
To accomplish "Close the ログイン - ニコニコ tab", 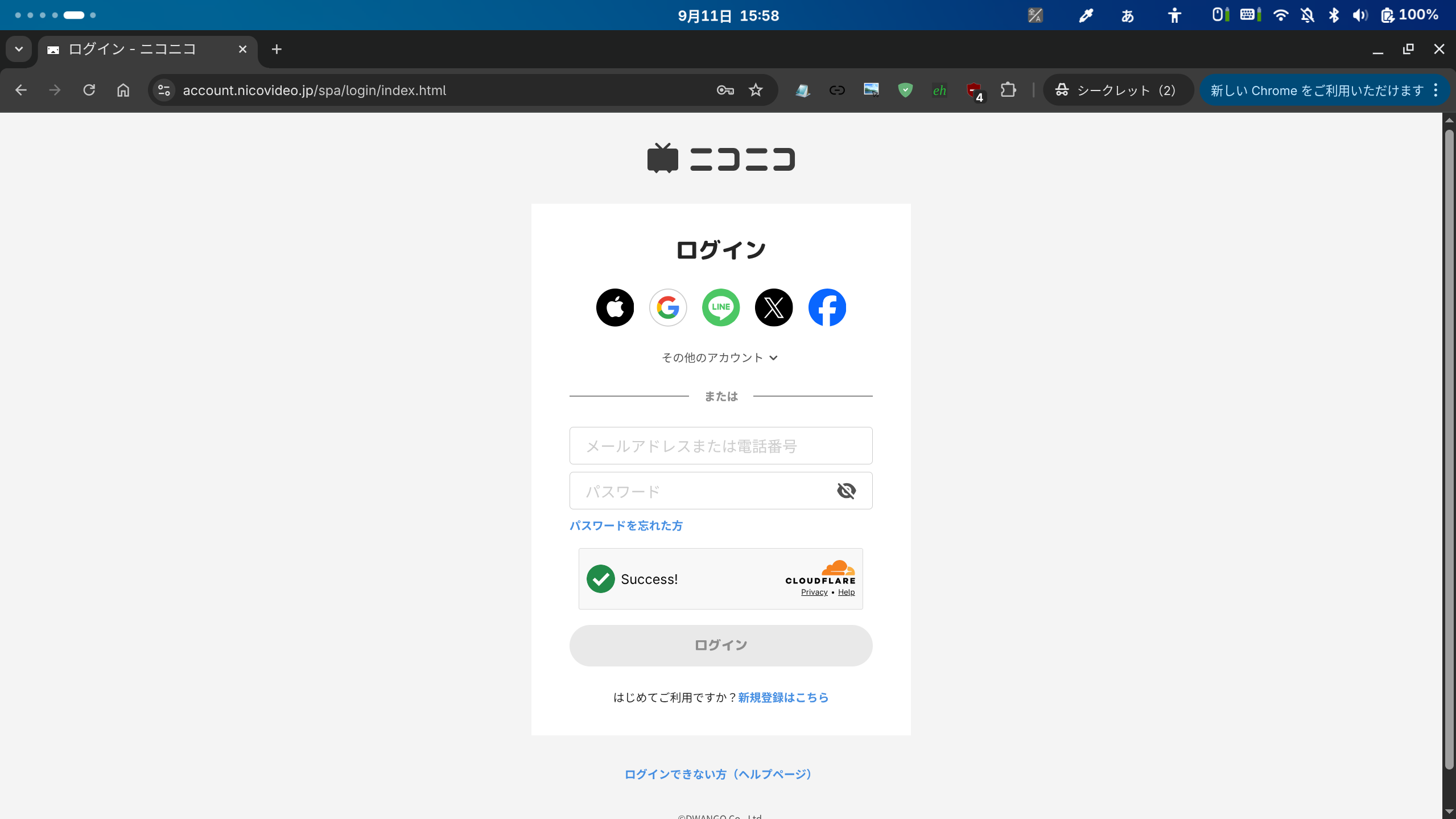I will pos(242,50).
